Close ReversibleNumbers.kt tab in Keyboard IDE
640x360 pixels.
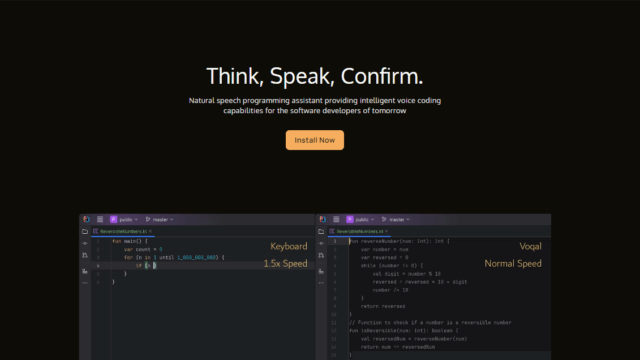click(x=151, y=231)
